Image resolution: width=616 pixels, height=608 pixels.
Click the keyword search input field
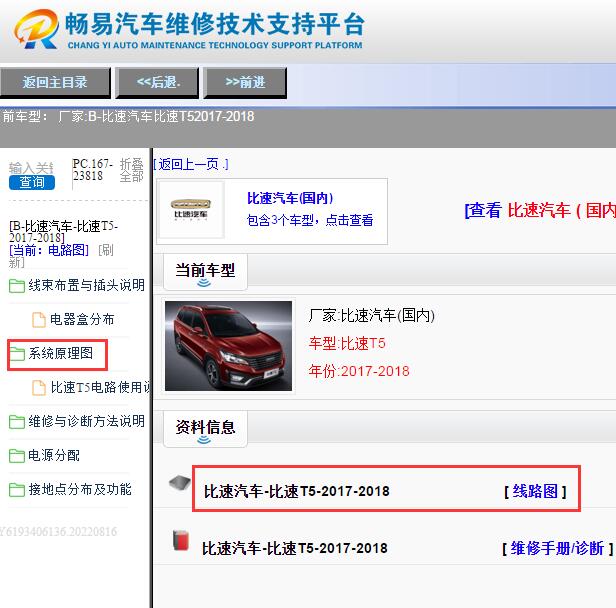[x=31, y=168]
